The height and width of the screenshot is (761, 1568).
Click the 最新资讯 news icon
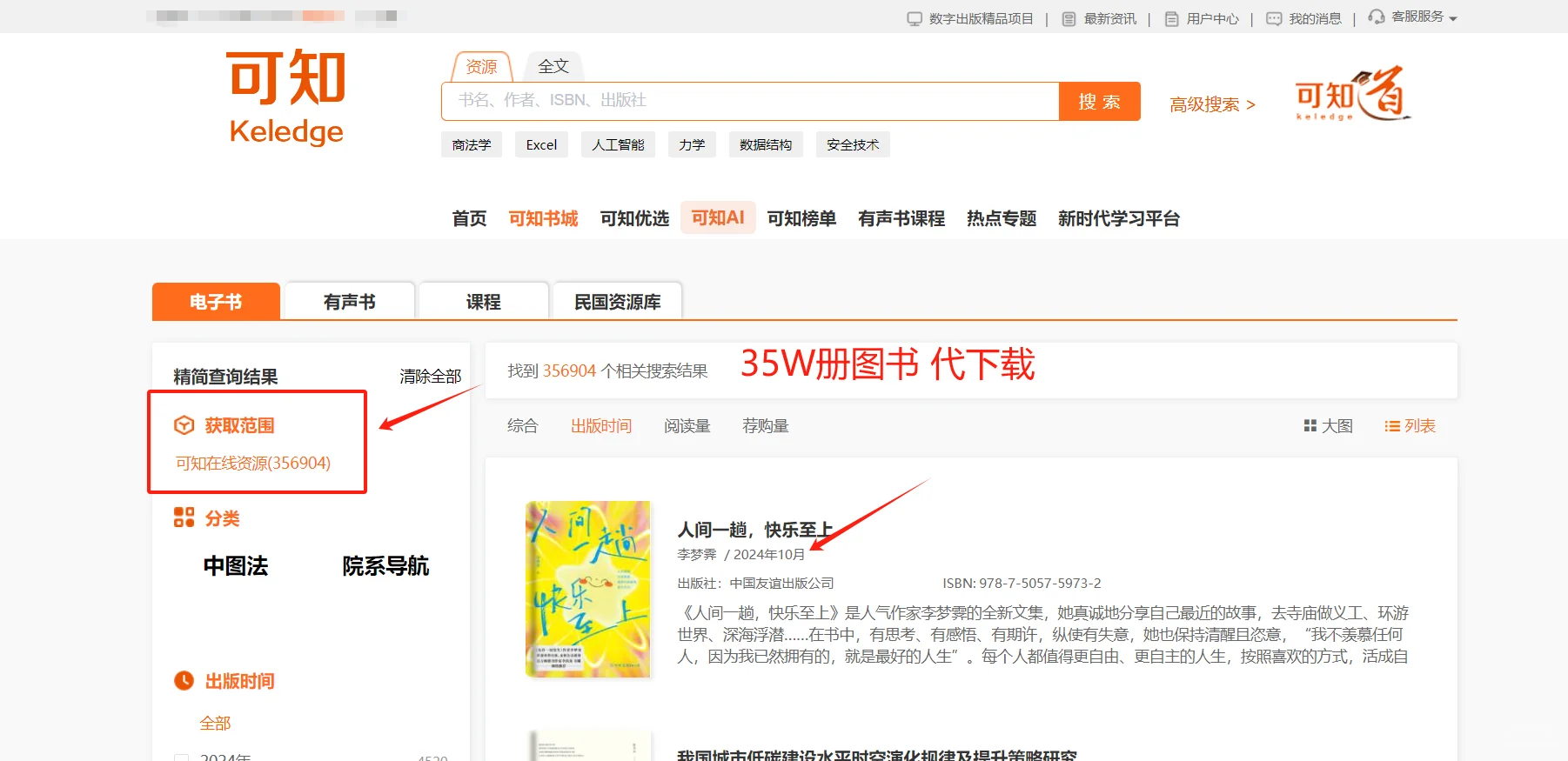point(1069,18)
